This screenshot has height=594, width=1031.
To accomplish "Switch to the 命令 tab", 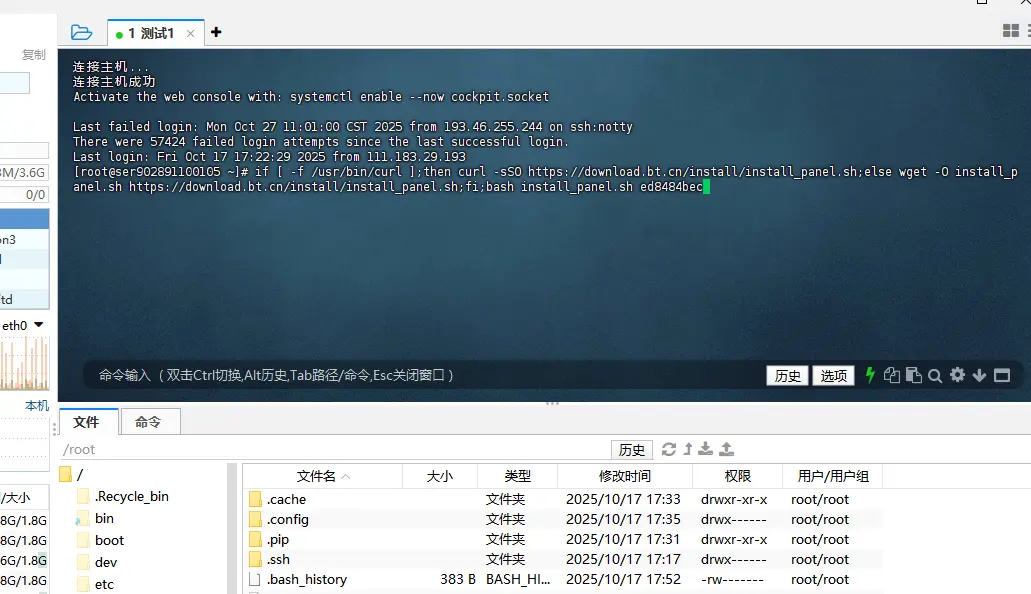I will (x=150, y=421).
